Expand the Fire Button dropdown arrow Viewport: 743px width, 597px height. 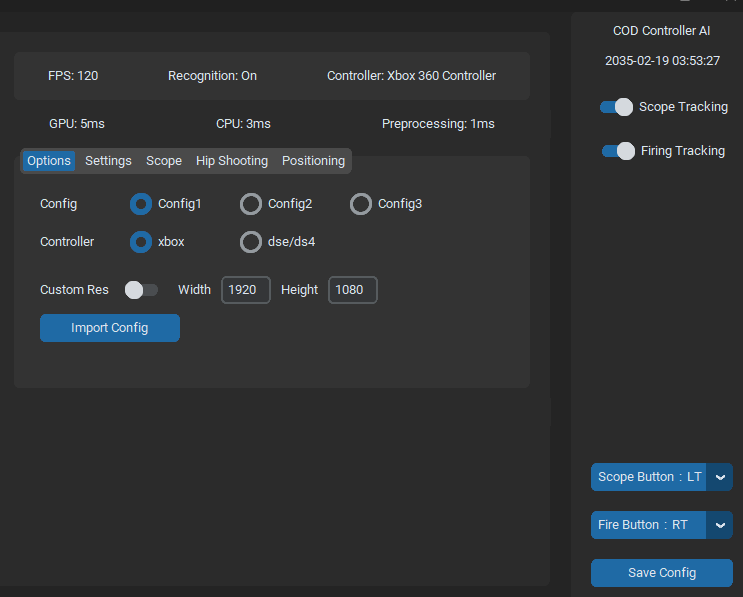720,525
